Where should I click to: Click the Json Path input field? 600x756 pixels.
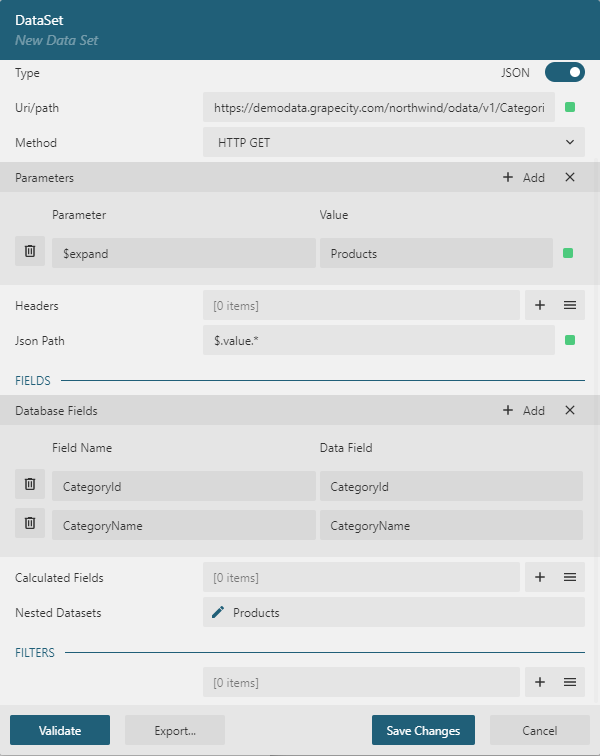tap(378, 340)
